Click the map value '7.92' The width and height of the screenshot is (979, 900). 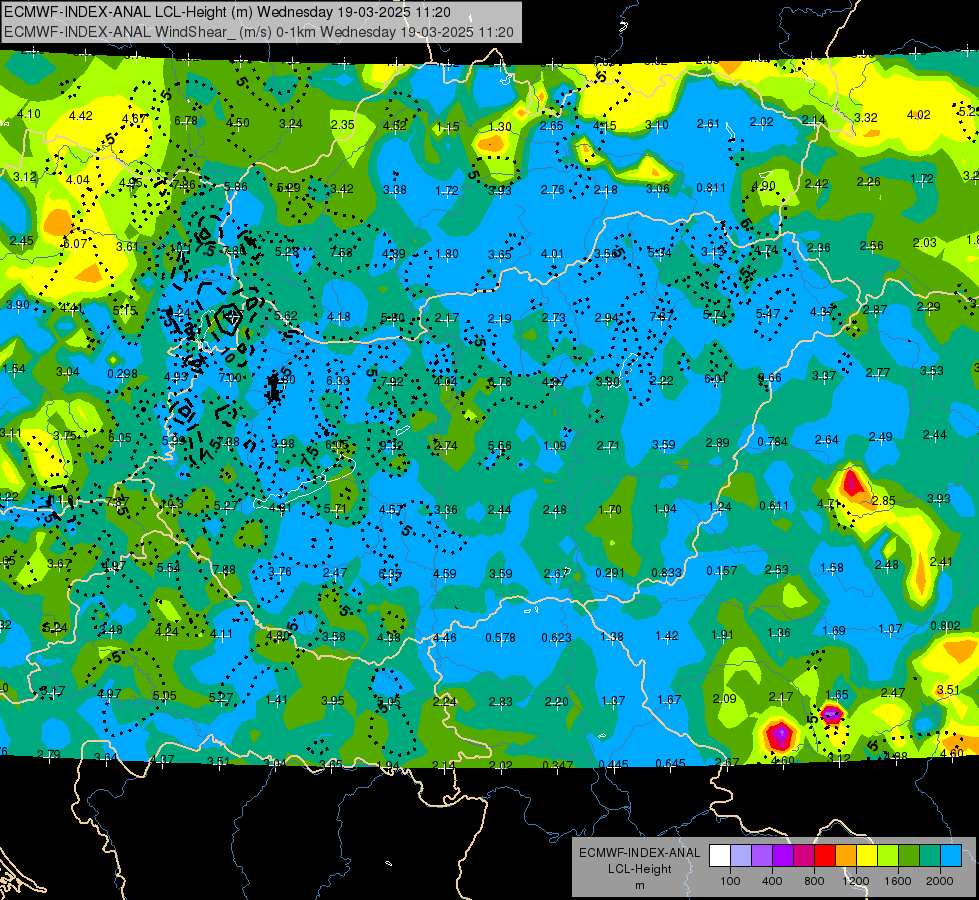pyautogui.click(x=392, y=381)
